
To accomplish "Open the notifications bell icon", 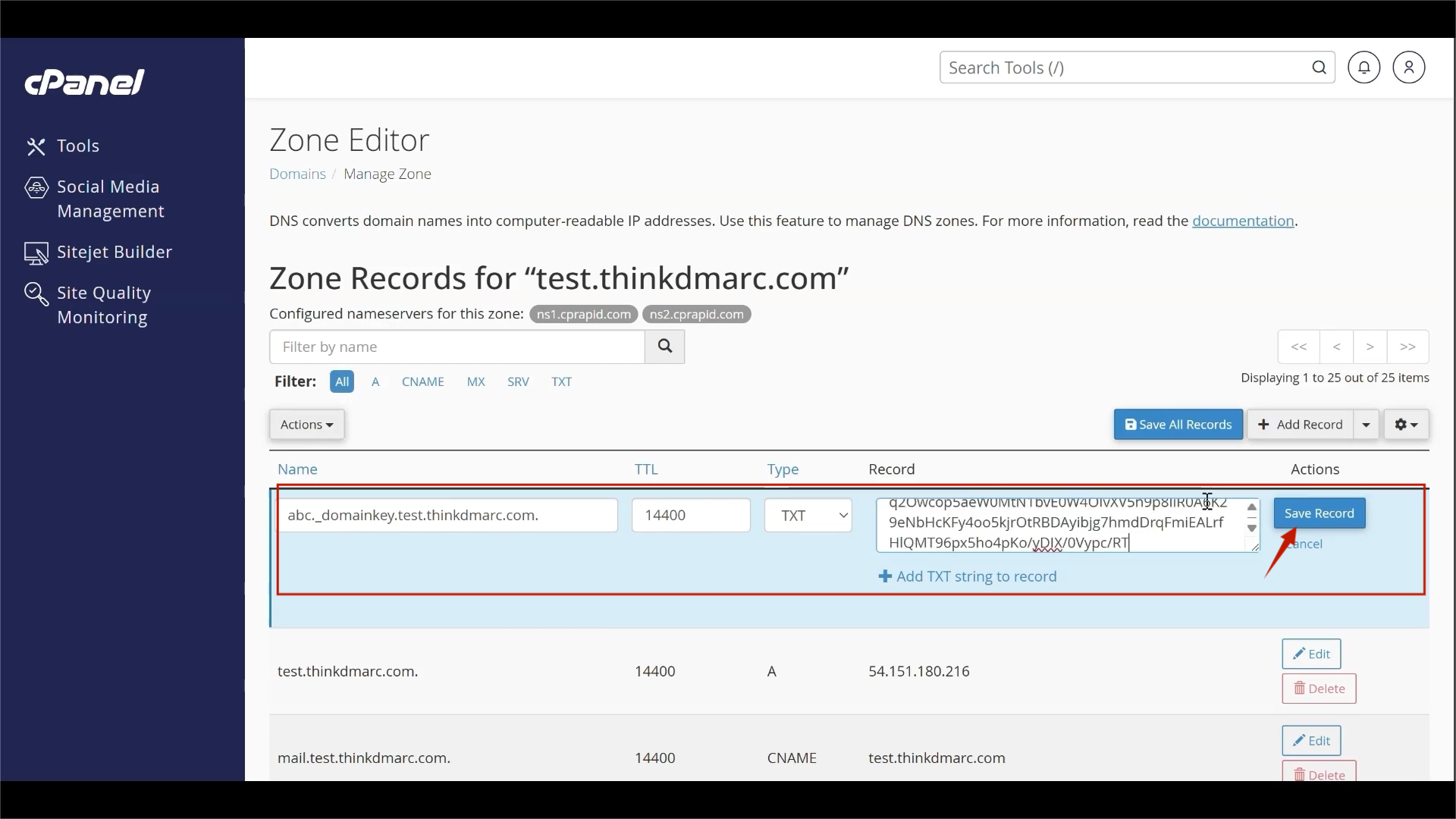I will pos(1363,67).
